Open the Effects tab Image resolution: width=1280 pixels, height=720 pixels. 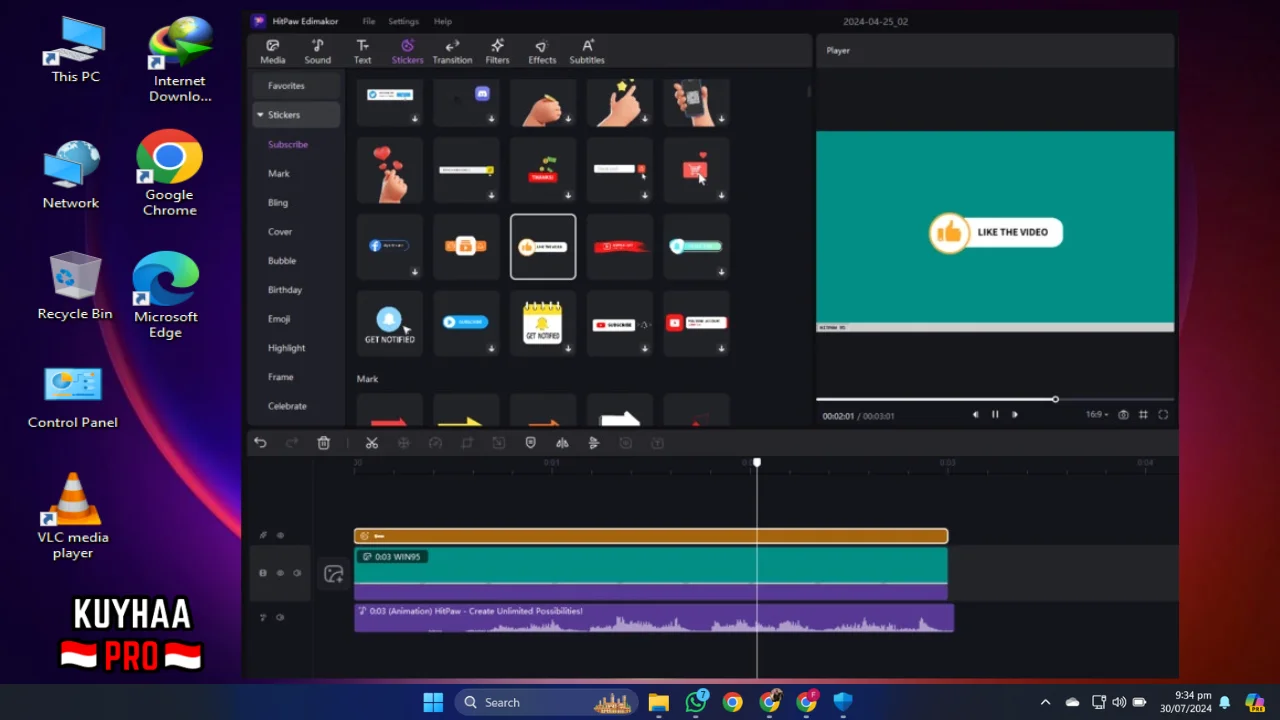click(x=542, y=52)
